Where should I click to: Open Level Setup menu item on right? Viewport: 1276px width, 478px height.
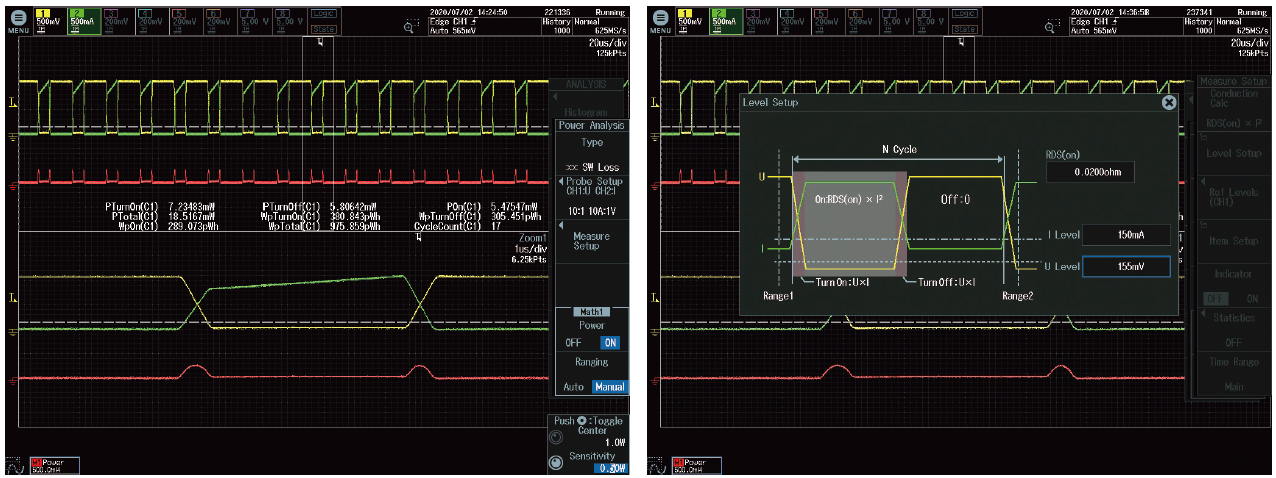click(1233, 153)
